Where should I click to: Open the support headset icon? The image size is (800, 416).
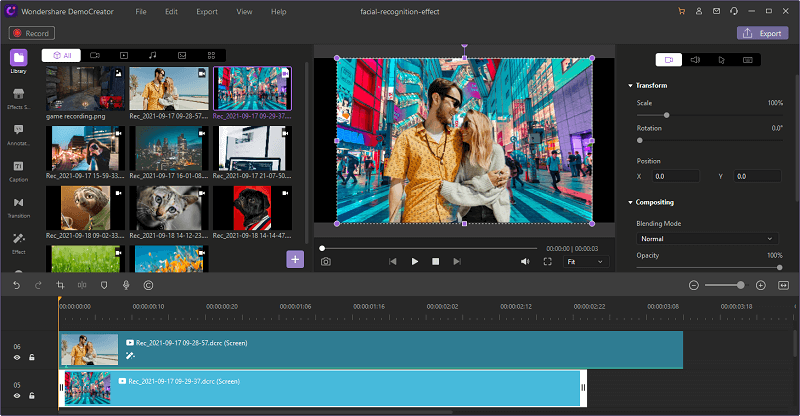734,11
